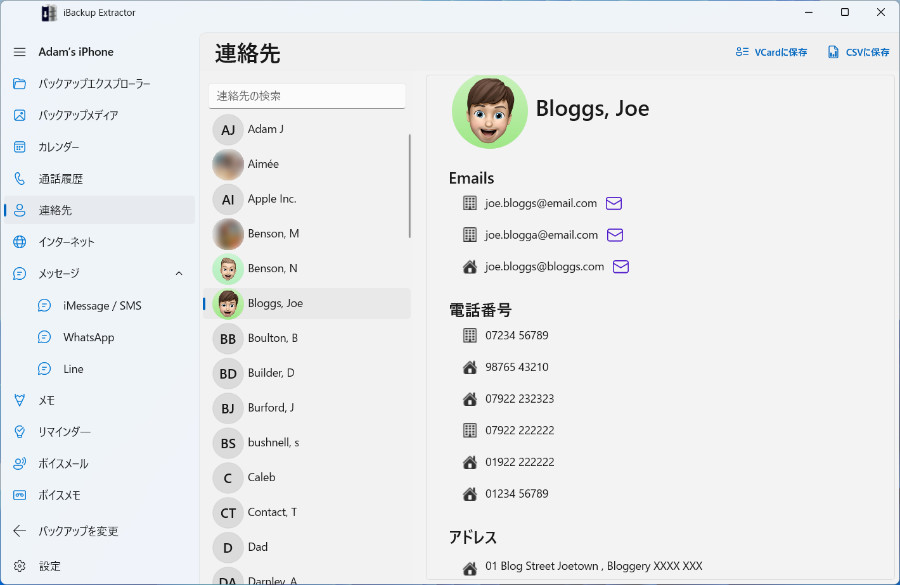Click mail icon beside joe.bloggs@bloggs.com
This screenshot has width=900, height=585.
pyautogui.click(x=620, y=266)
